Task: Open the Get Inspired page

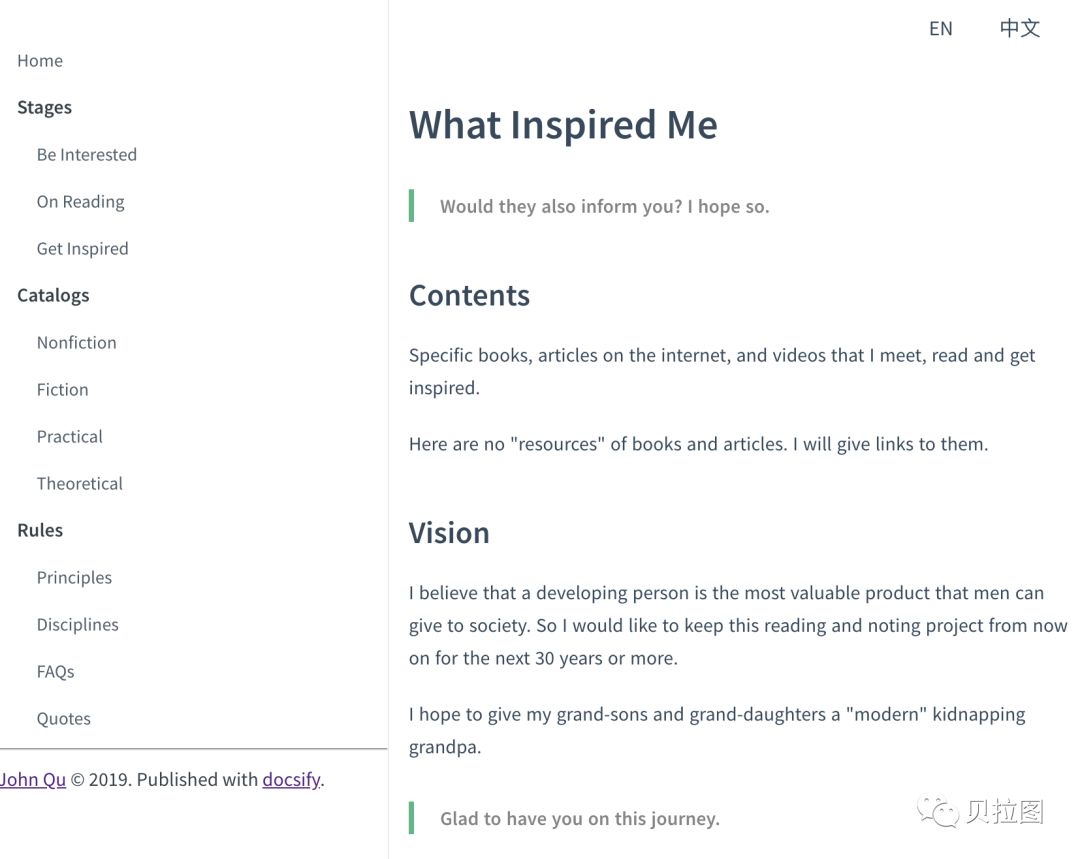Action: coord(83,249)
